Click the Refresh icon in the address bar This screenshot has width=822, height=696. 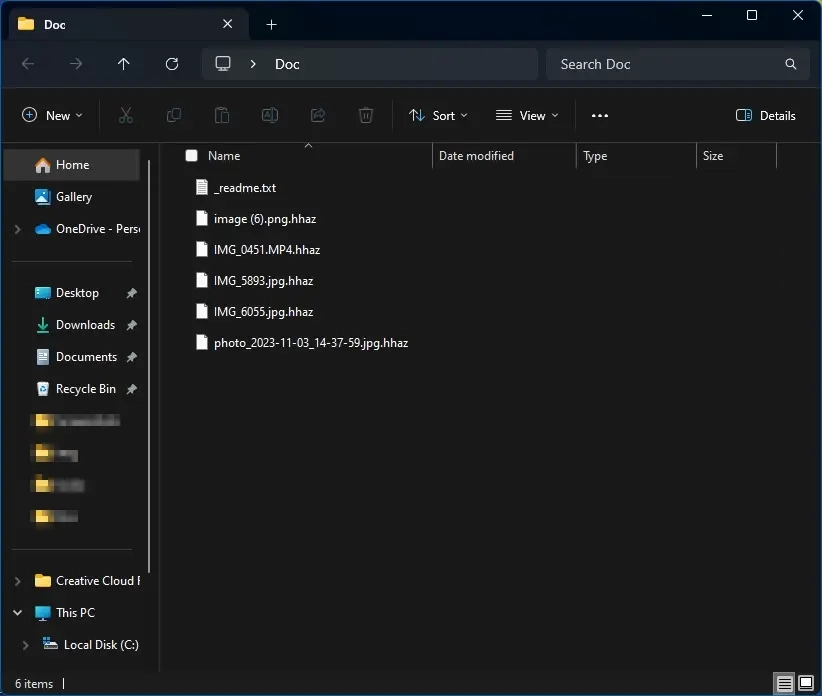pos(171,64)
